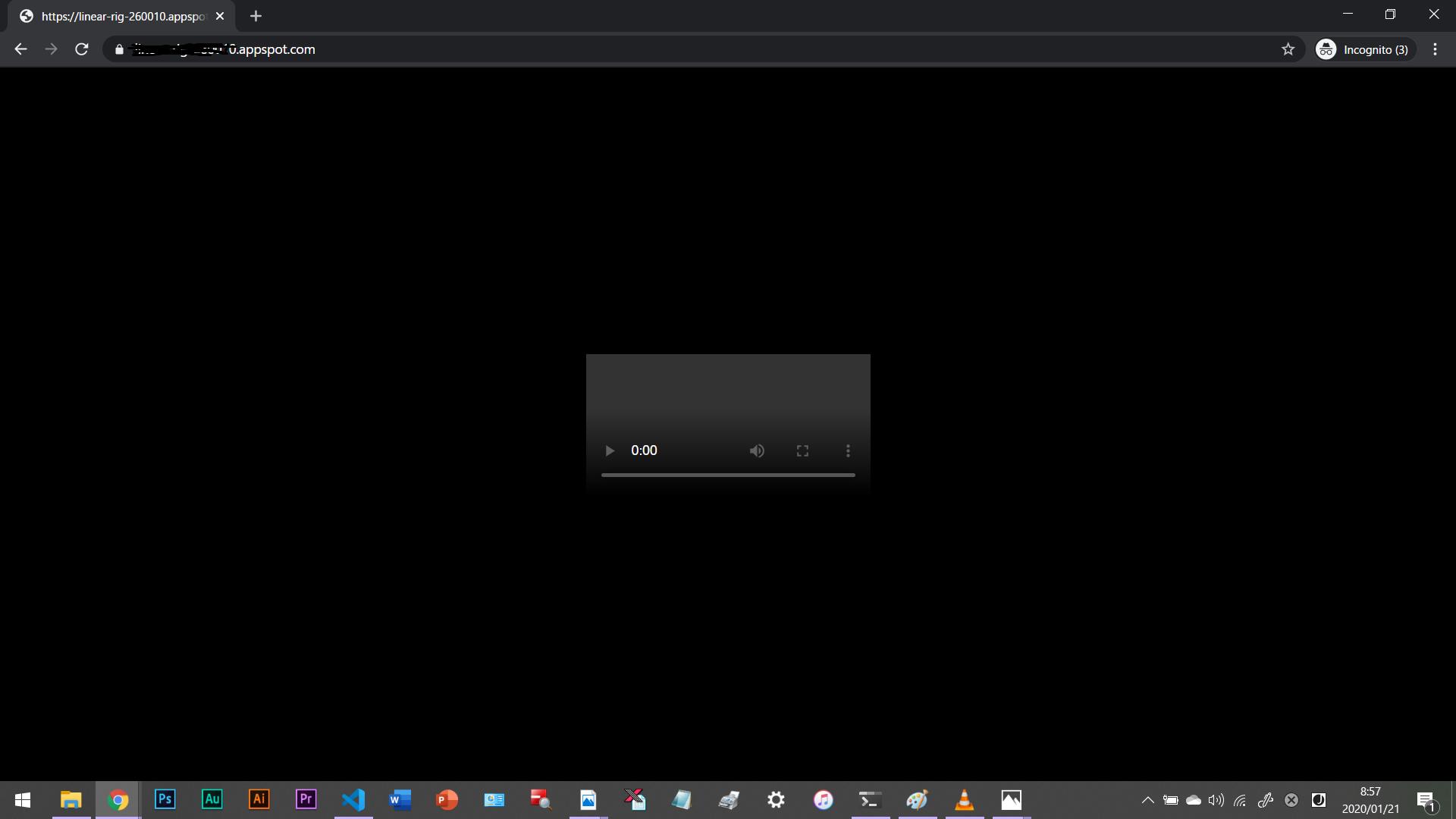
Task: Mute the video volume
Action: (x=757, y=451)
